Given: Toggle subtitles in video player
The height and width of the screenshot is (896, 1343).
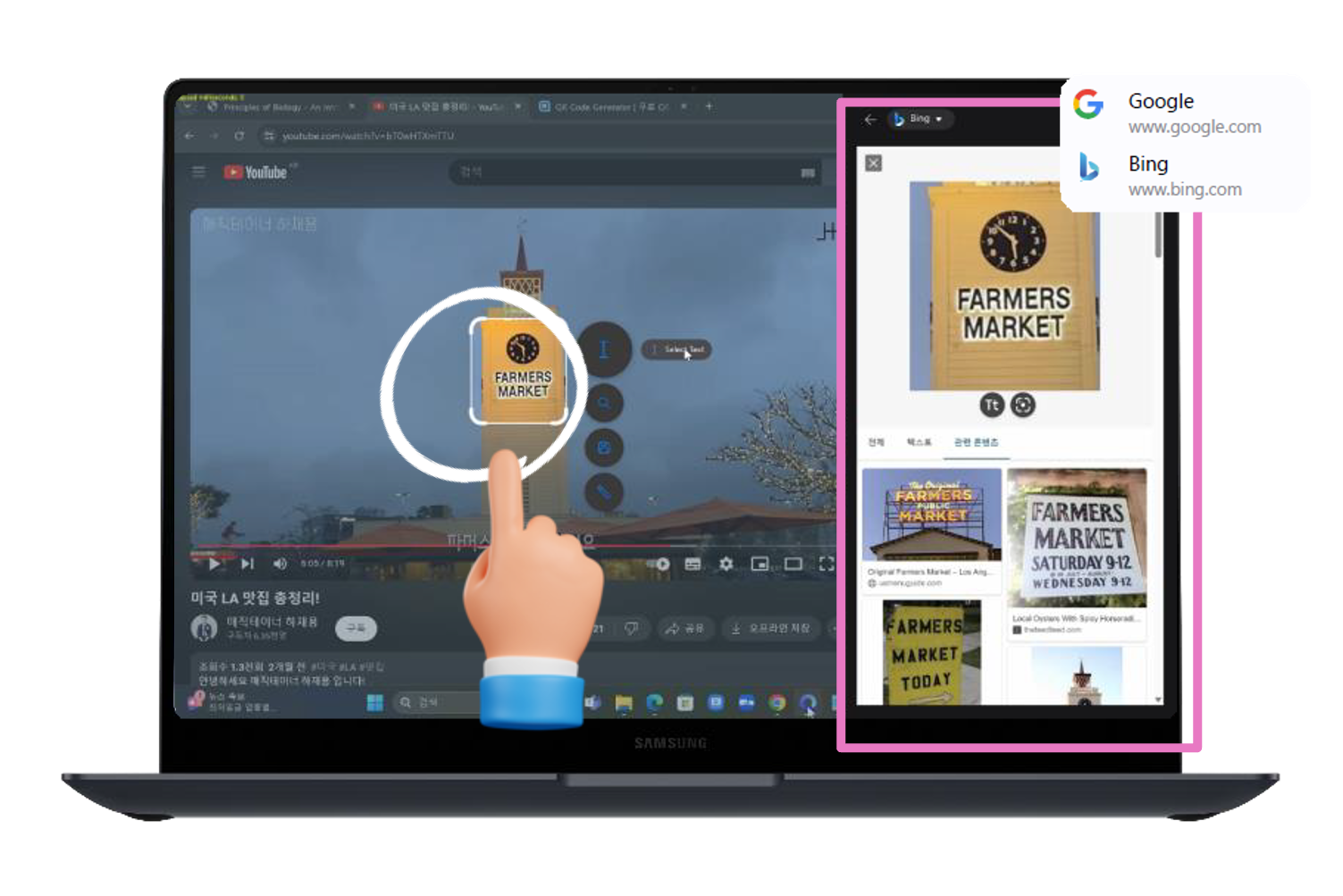Looking at the screenshot, I should point(692,564).
